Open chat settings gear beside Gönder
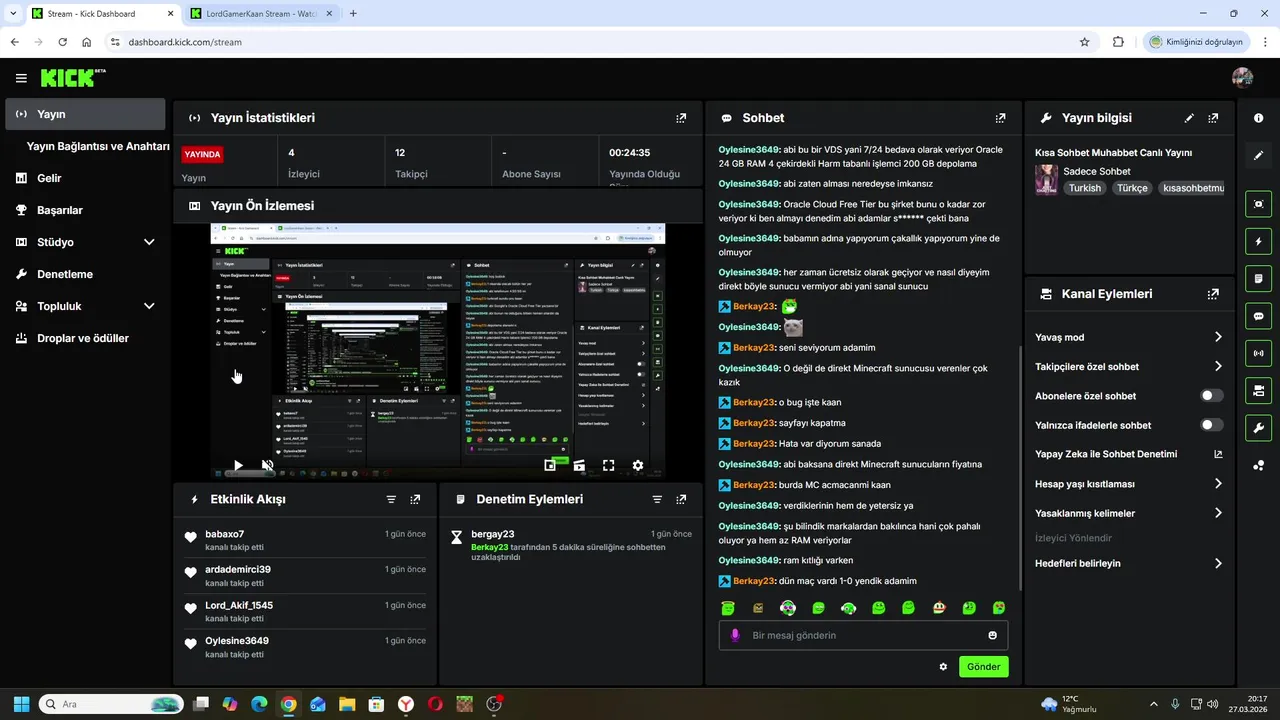Screen dimensions: 1280x720 click(x=943, y=666)
